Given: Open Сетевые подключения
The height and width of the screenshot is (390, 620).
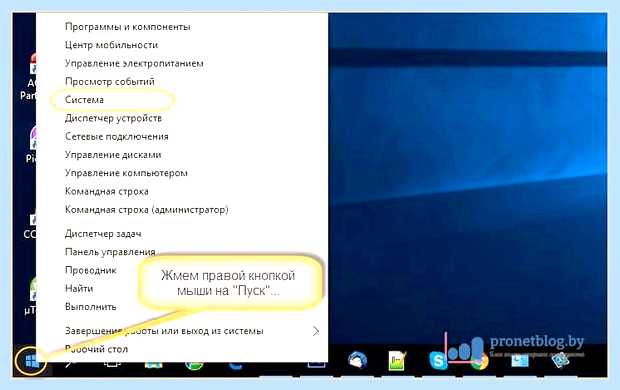Looking at the screenshot, I should click(x=117, y=136).
